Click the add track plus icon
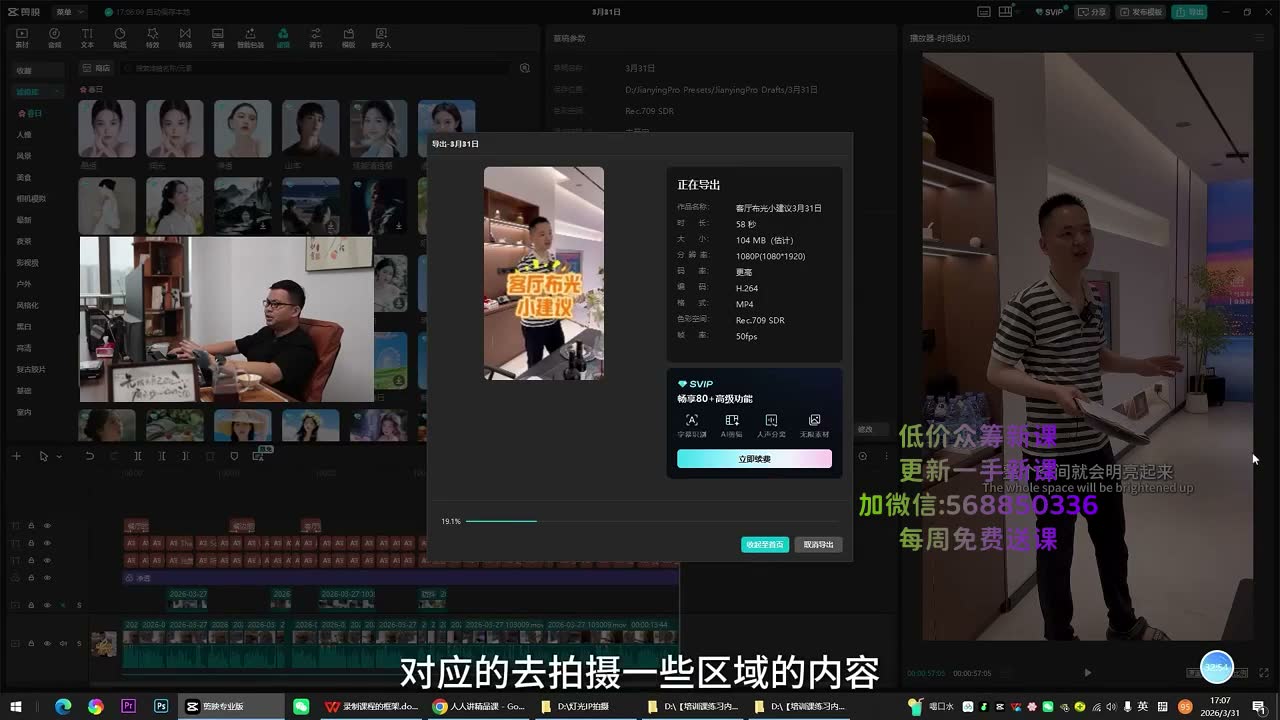The width and height of the screenshot is (1280, 720). pos(16,456)
